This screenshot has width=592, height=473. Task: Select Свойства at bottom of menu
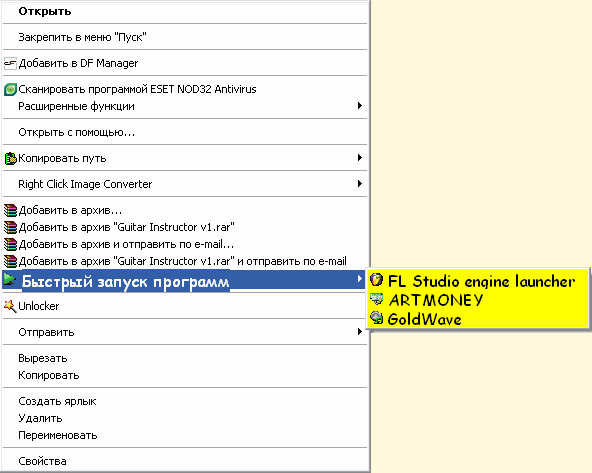tap(185, 461)
